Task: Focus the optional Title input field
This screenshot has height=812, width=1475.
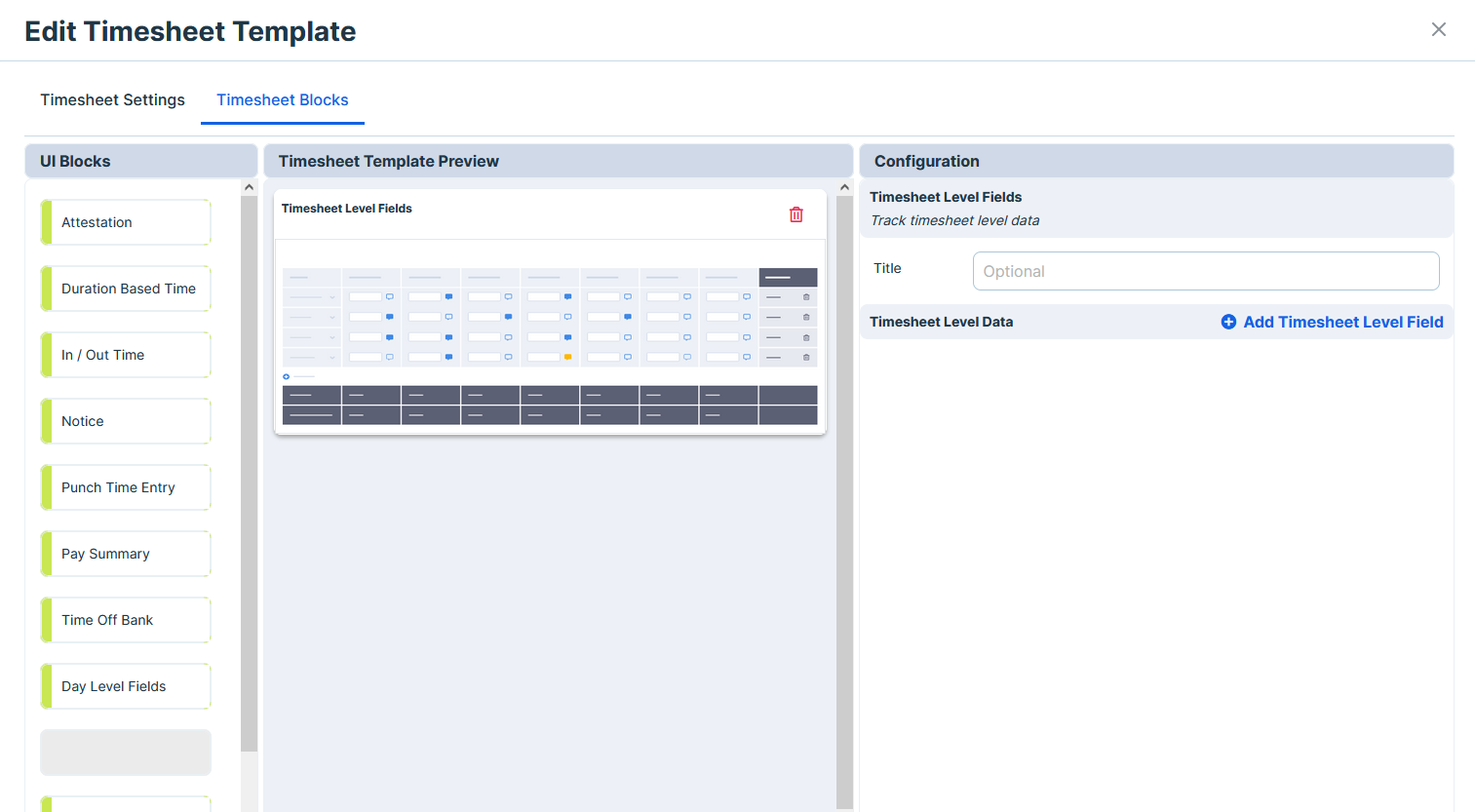Action: coord(1205,271)
